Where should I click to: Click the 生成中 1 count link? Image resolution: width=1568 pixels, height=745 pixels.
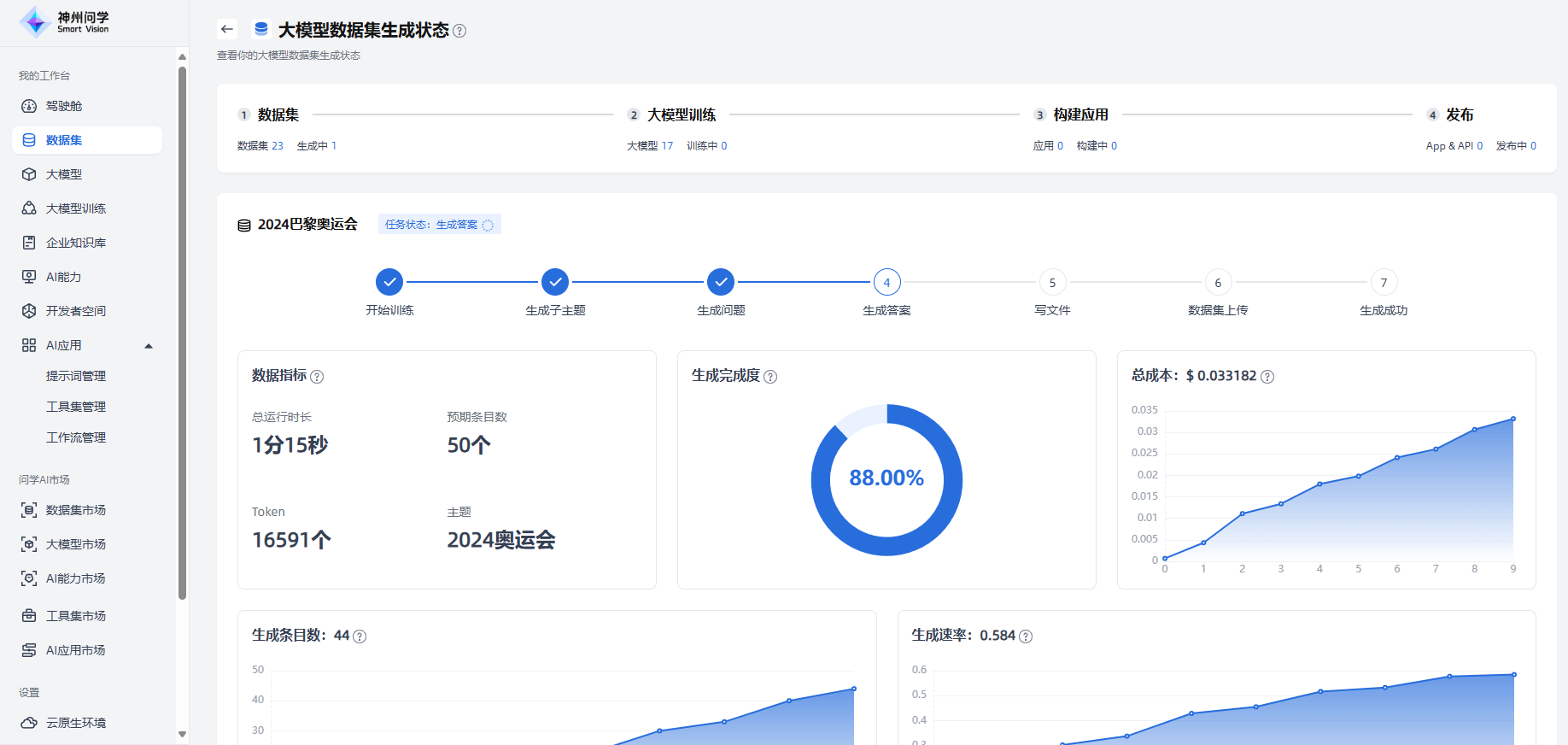click(317, 146)
